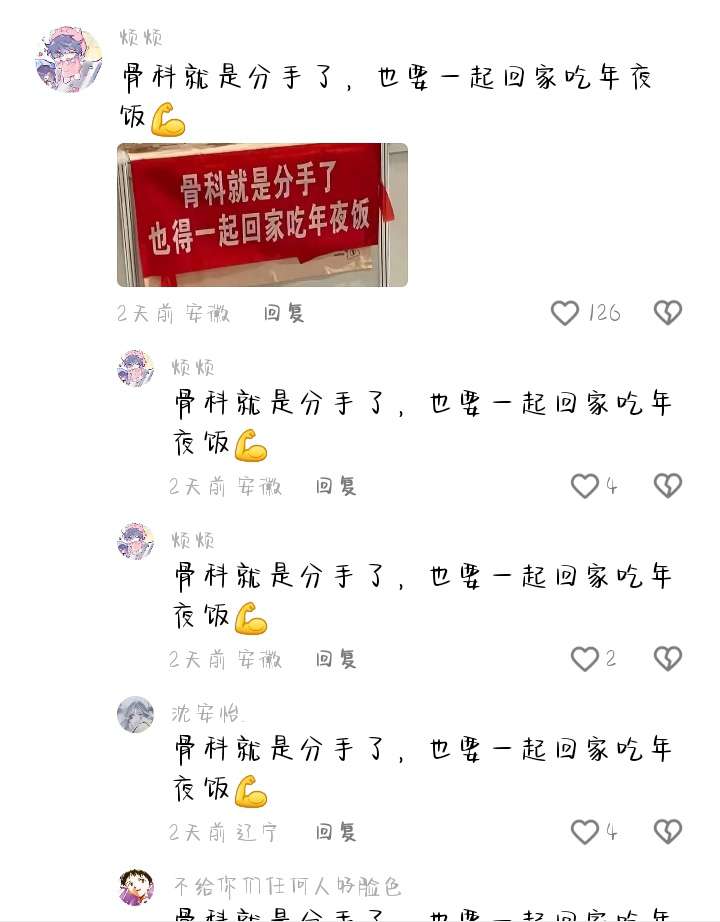Image resolution: width=720 pixels, height=922 pixels.
Task: Reply to the comment with 2 likes
Action: pos(335,659)
